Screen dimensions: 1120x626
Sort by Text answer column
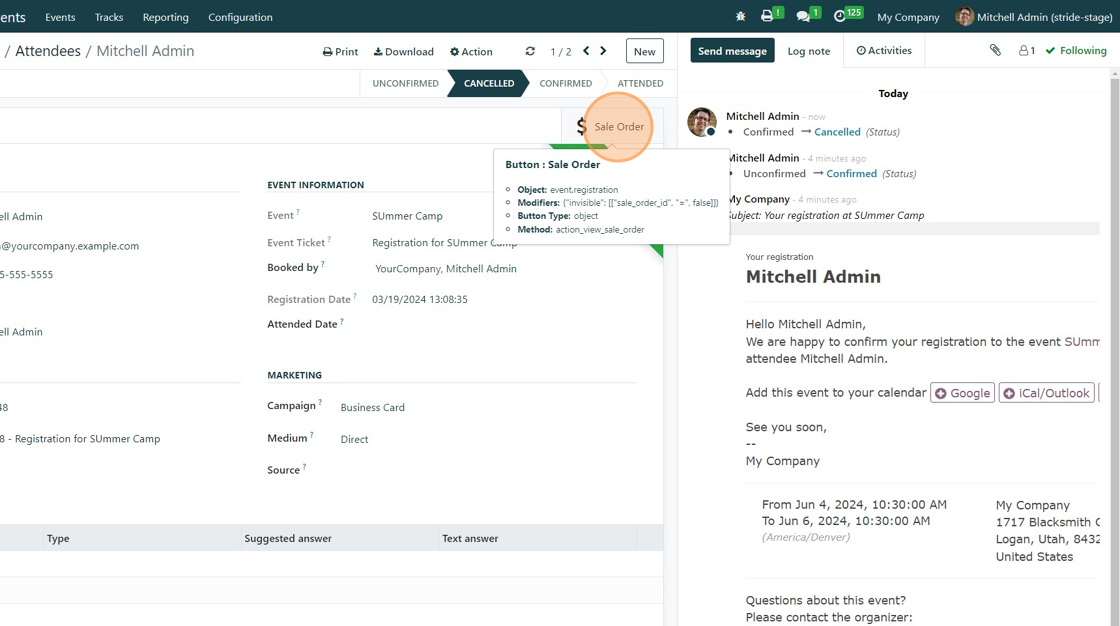pos(470,538)
